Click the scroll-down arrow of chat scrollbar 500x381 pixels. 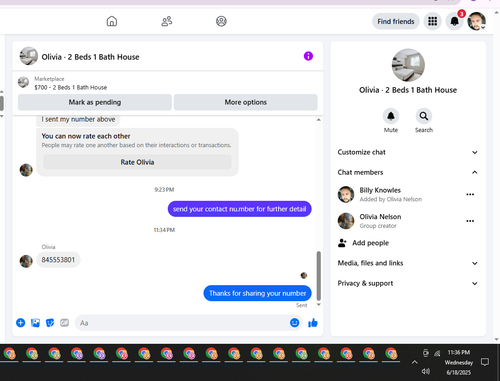(x=319, y=304)
